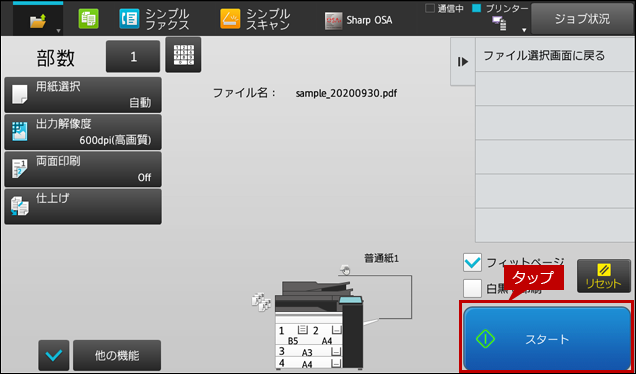This screenshot has height=374, width=636.
Task: Collapse the action panel with arrow tab
Action: pyautogui.click(x=463, y=62)
